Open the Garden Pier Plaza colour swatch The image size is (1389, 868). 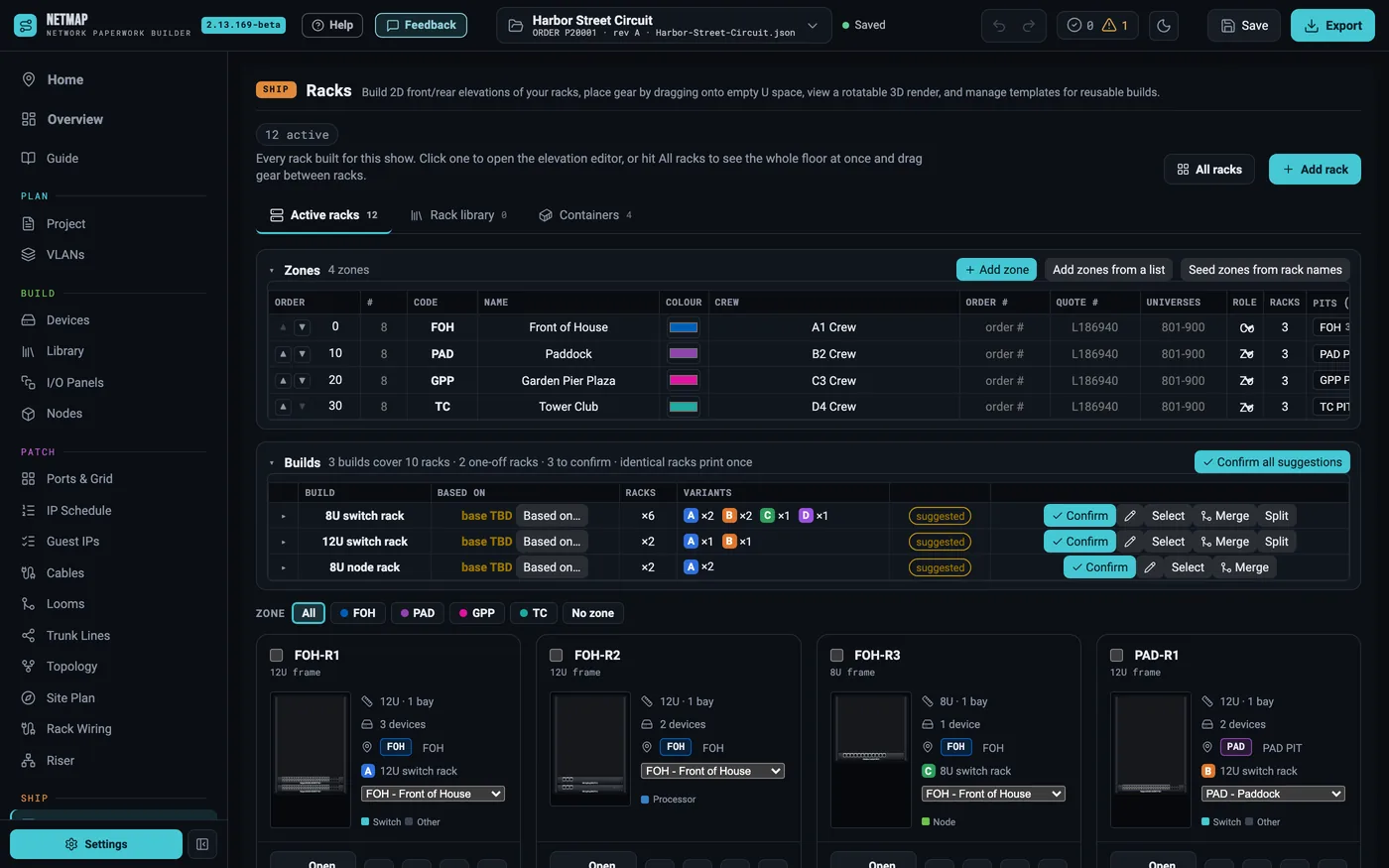[684, 380]
